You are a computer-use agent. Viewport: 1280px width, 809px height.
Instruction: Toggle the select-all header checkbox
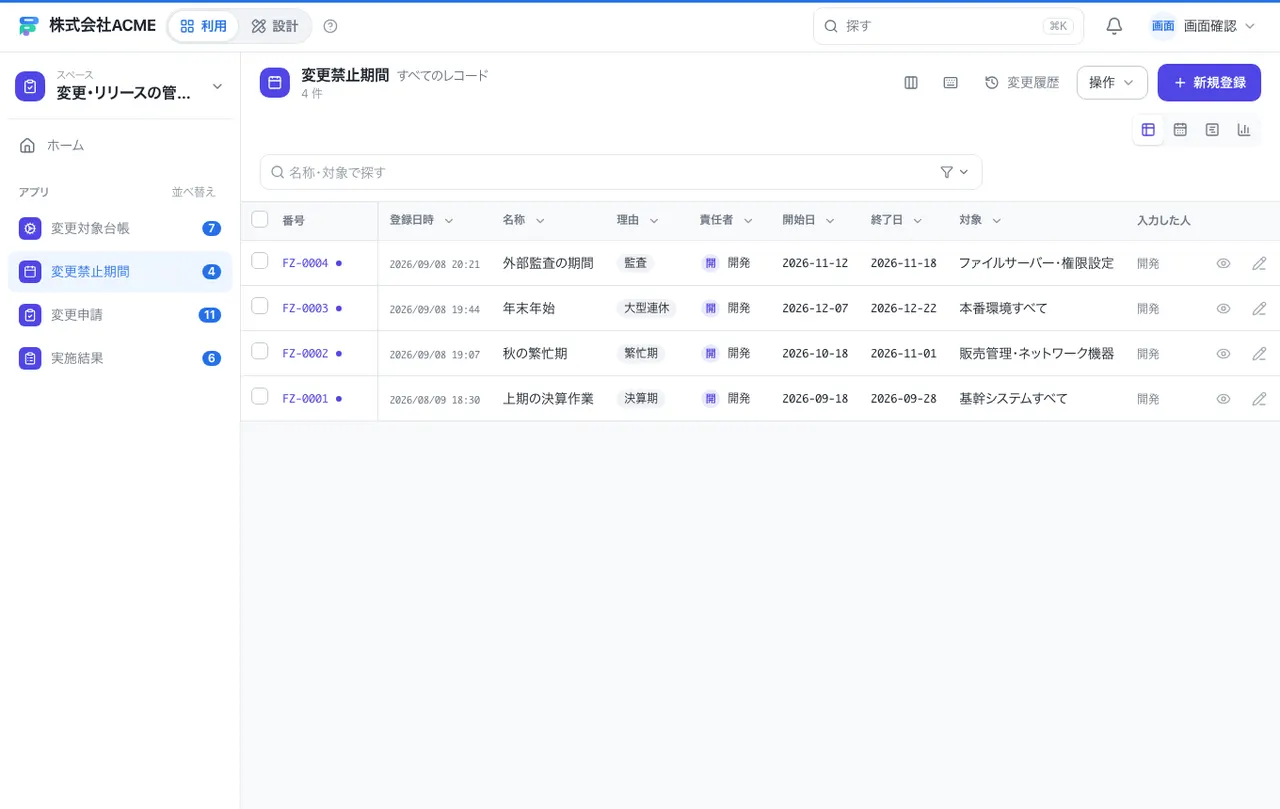click(260, 219)
